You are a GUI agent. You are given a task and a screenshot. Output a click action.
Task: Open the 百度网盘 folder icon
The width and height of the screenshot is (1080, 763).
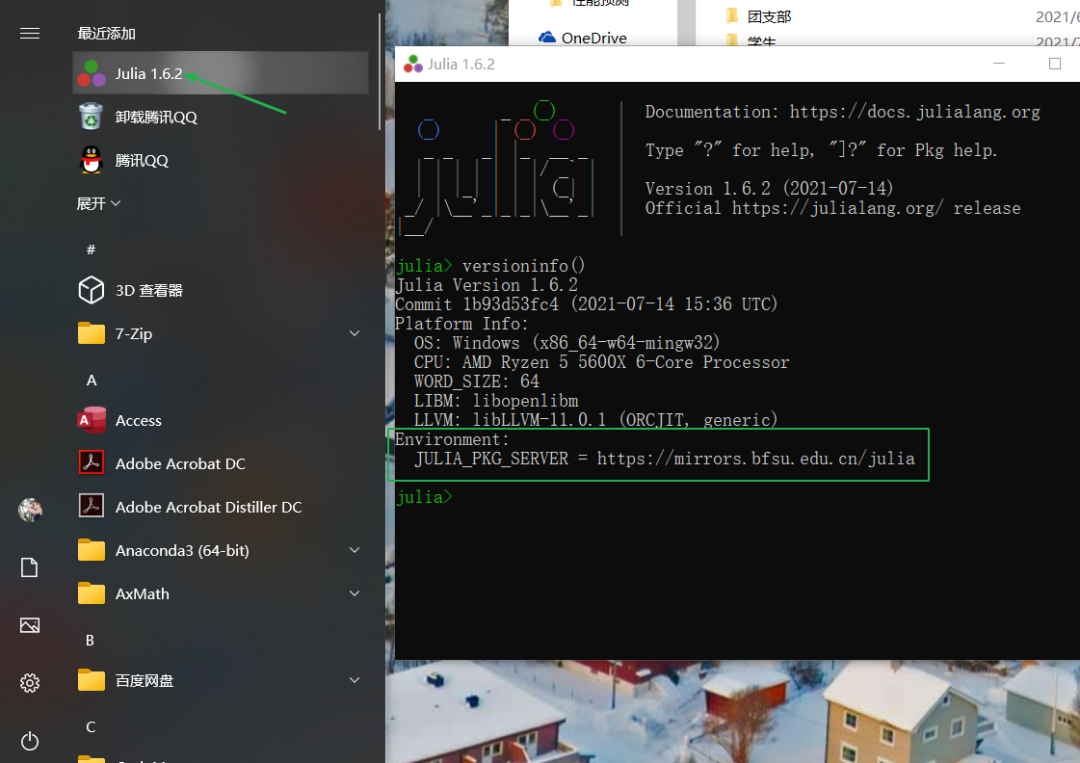pyautogui.click(x=91, y=681)
